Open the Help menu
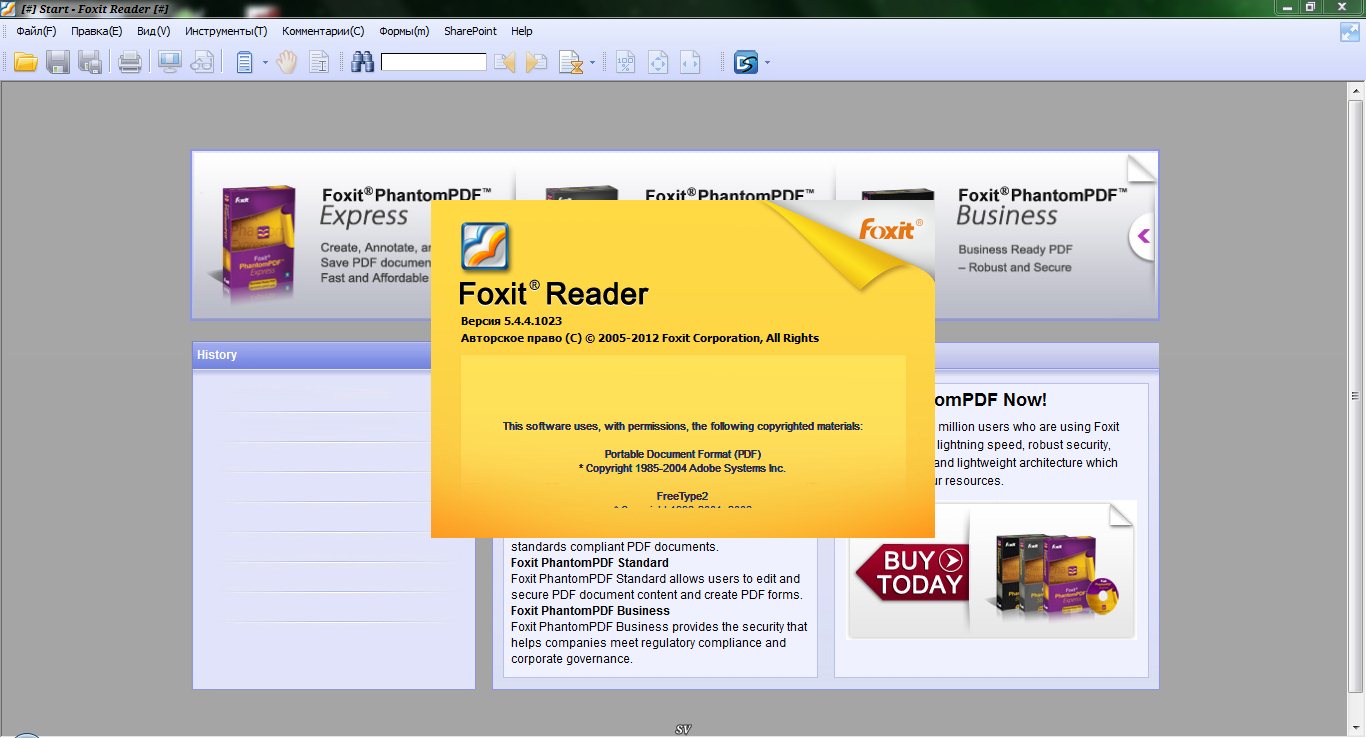Image resolution: width=1366 pixels, height=738 pixels. click(522, 31)
